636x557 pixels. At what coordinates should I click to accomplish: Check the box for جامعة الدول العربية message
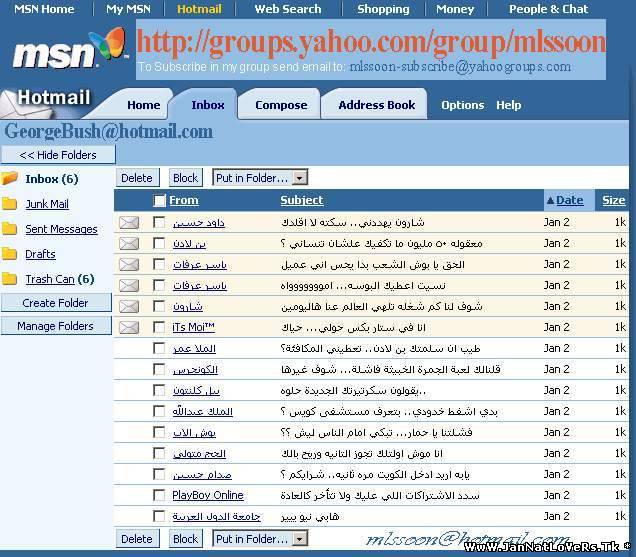(159, 516)
